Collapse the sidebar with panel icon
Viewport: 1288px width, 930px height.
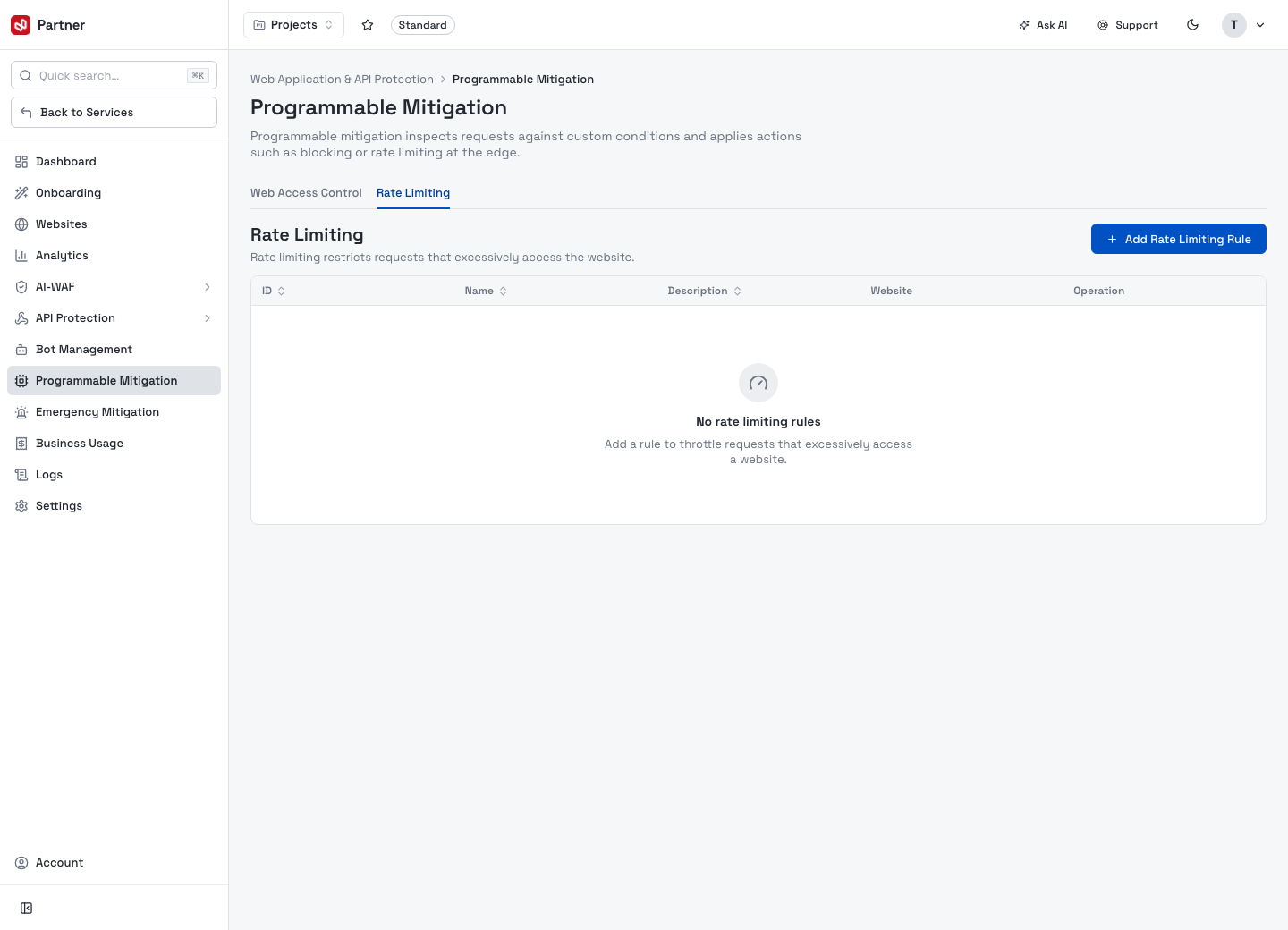27,909
